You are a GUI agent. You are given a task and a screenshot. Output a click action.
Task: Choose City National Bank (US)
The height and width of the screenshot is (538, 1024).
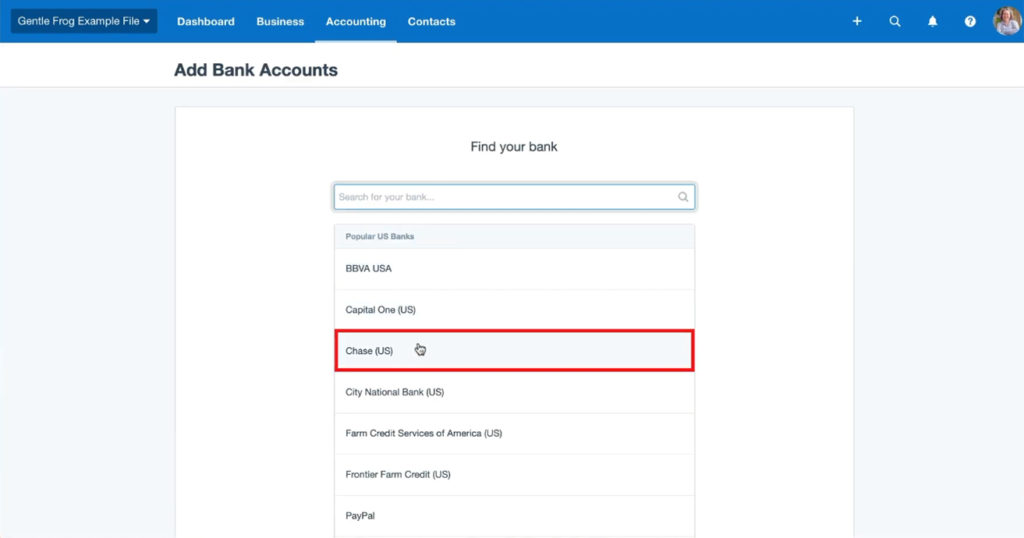pyautogui.click(x=514, y=392)
